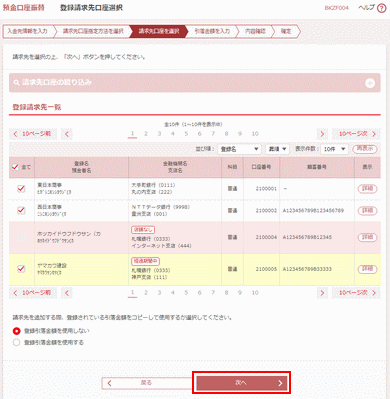
Task: Open 詳細 for account 2100001
Action: (x=367, y=189)
